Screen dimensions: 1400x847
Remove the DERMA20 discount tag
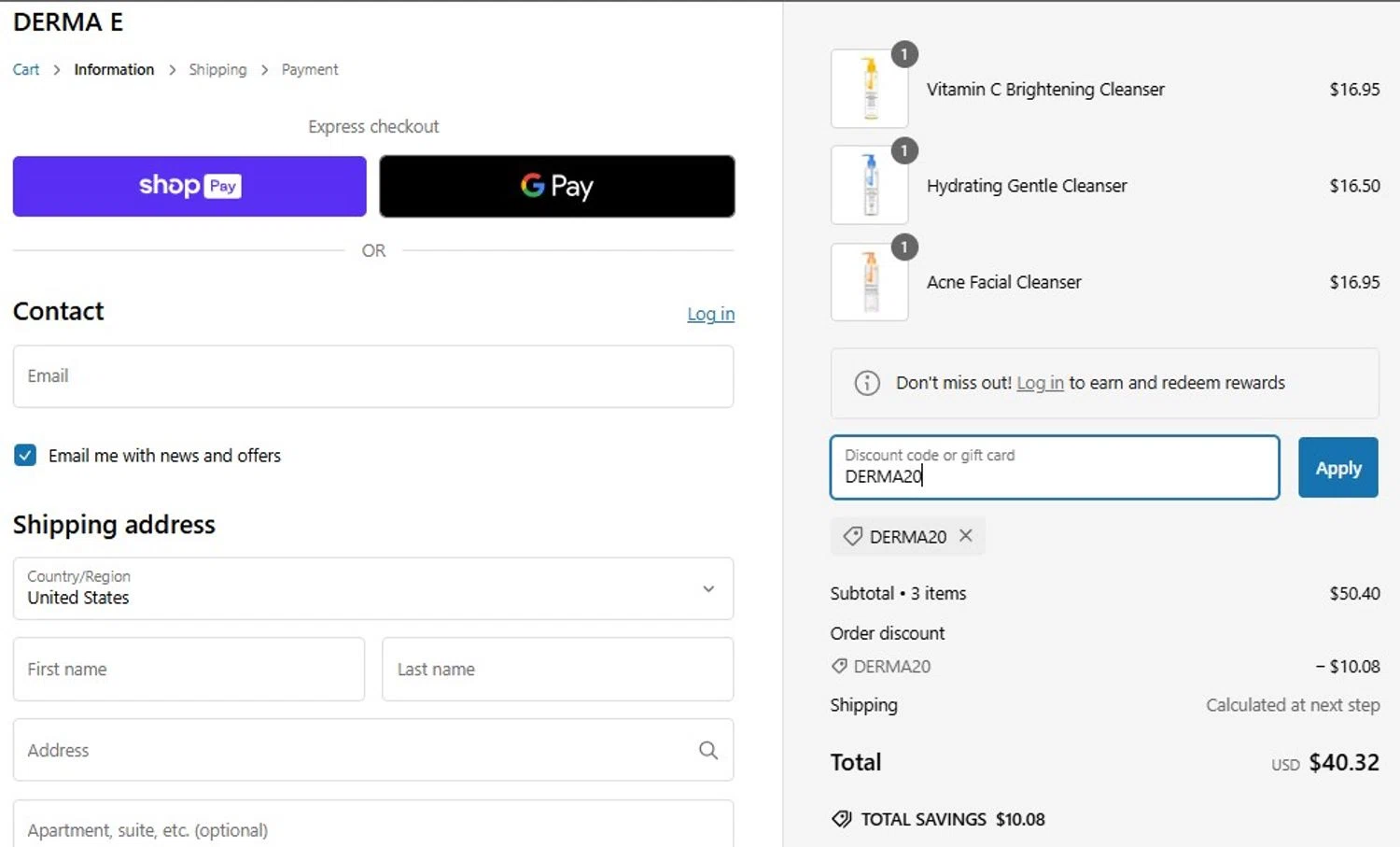click(x=966, y=536)
